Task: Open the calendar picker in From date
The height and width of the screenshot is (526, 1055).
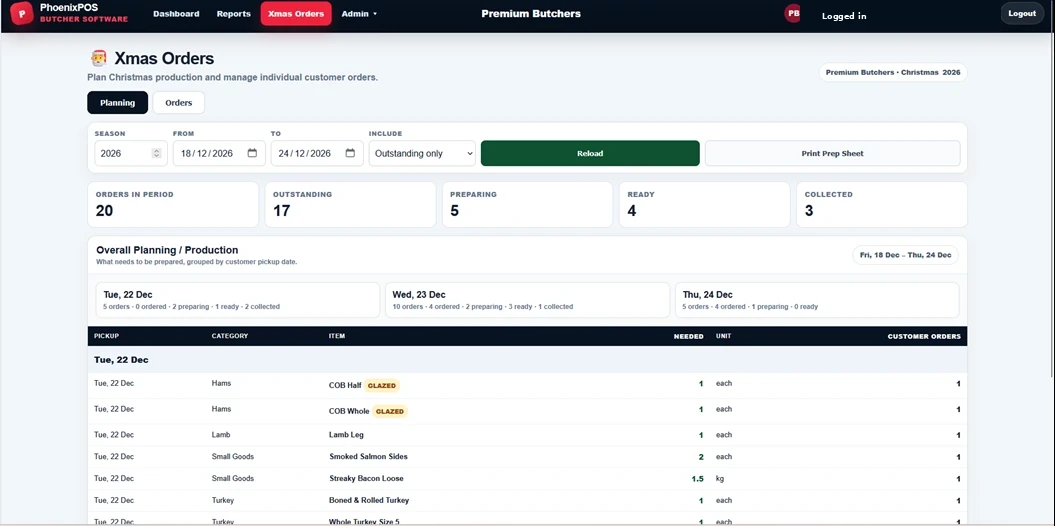Action: point(252,153)
